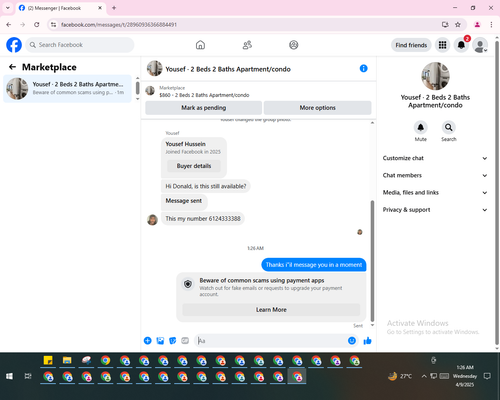500x400 pixels.
Task: Open the Windows notification center icon
Action: coord(487,376)
